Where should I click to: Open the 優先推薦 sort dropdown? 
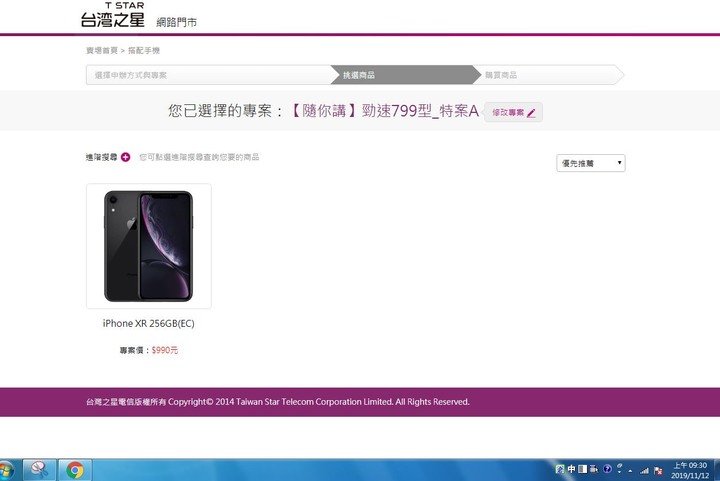591,163
